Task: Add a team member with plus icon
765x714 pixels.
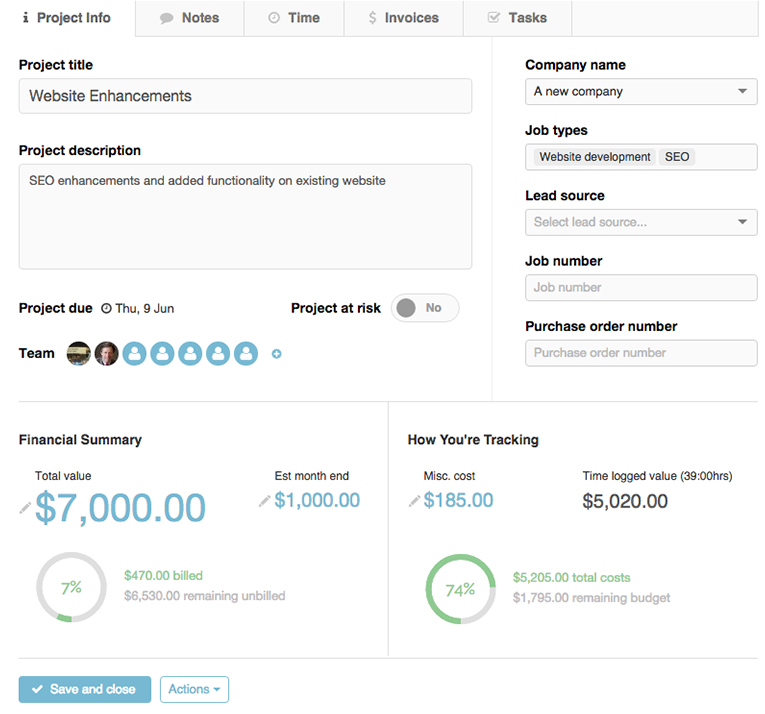Action: (x=277, y=354)
